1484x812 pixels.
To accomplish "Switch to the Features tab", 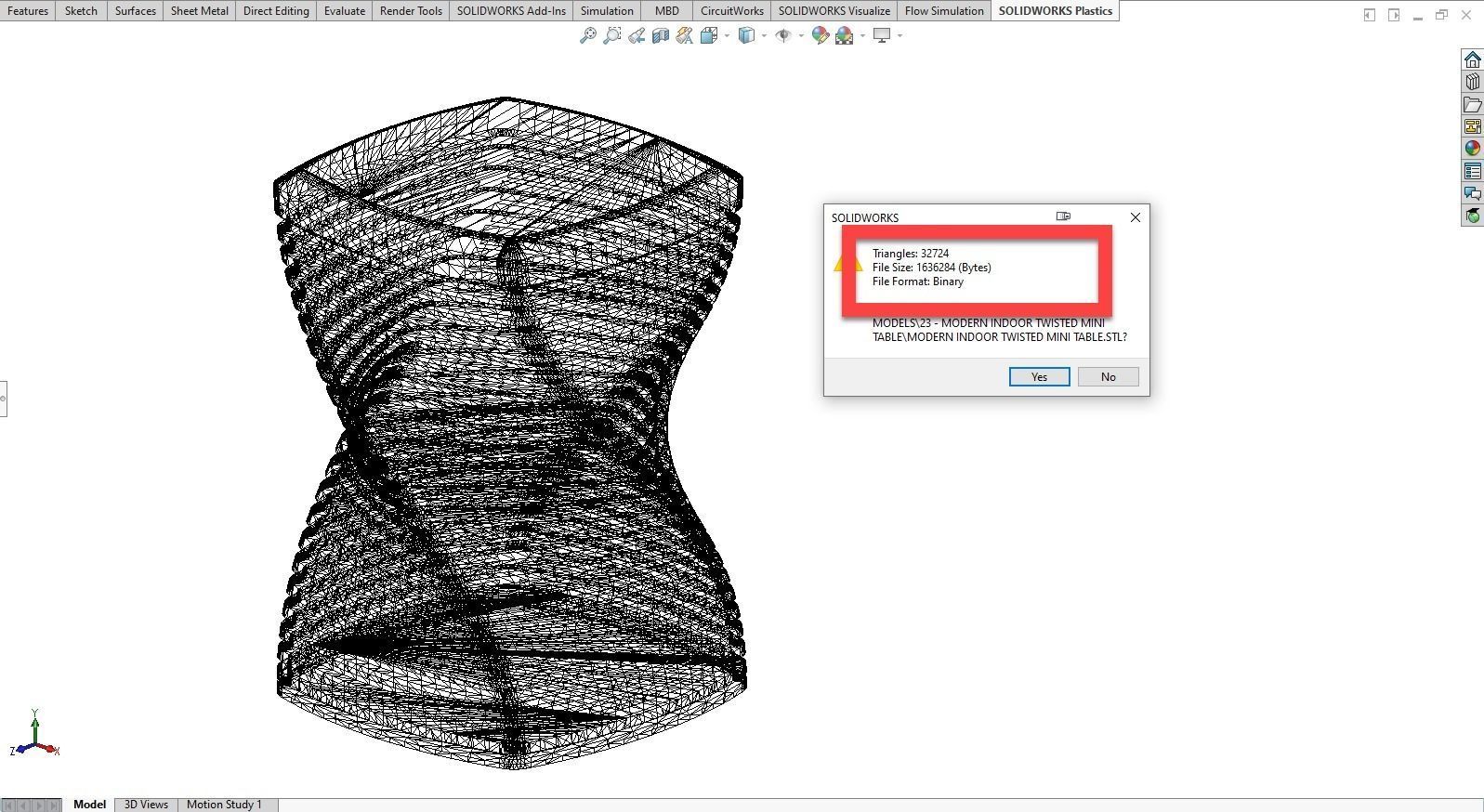I will pos(28,11).
